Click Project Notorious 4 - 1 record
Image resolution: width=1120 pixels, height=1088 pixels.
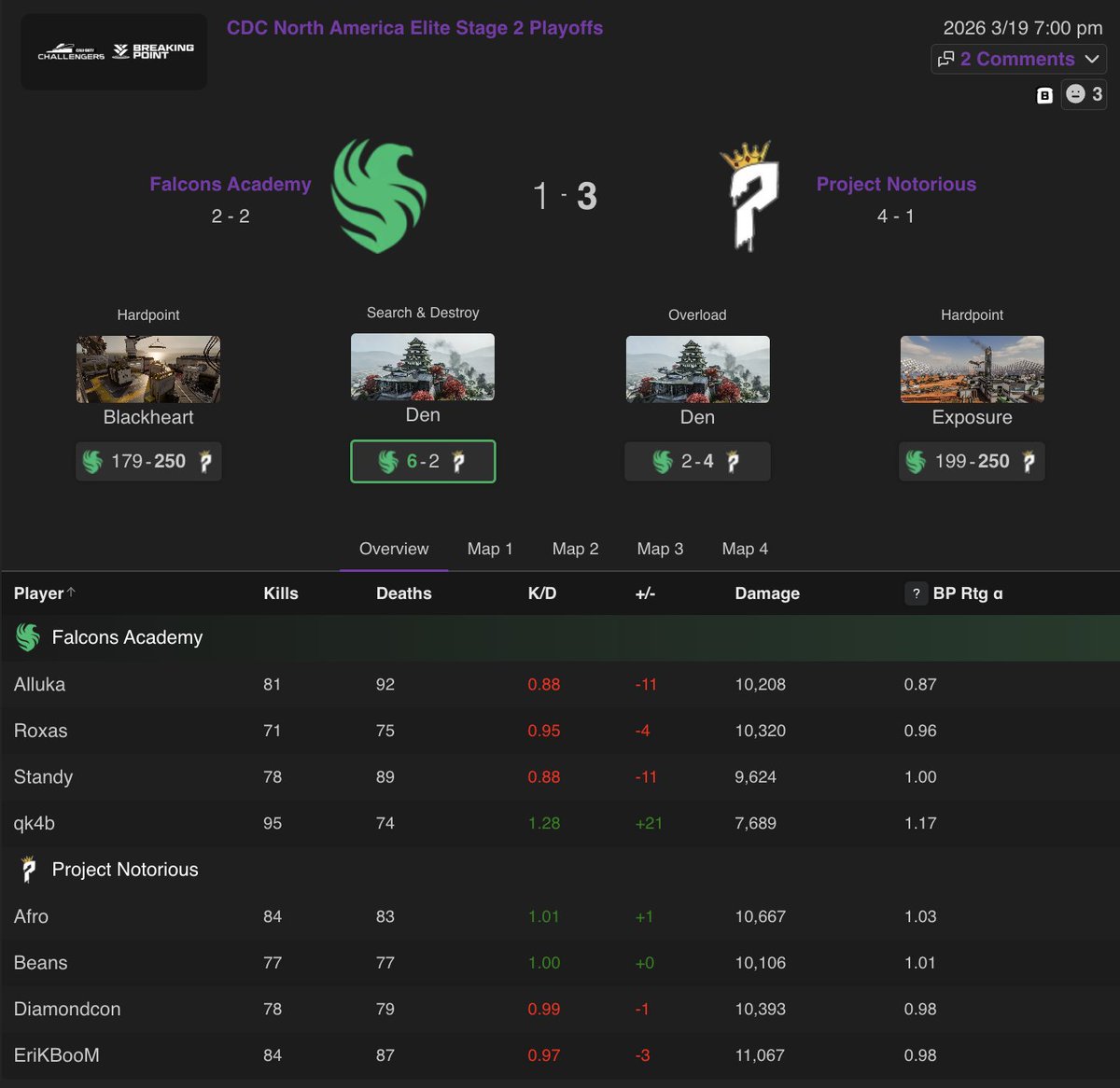pyautogui.click(x=896, y=216)
